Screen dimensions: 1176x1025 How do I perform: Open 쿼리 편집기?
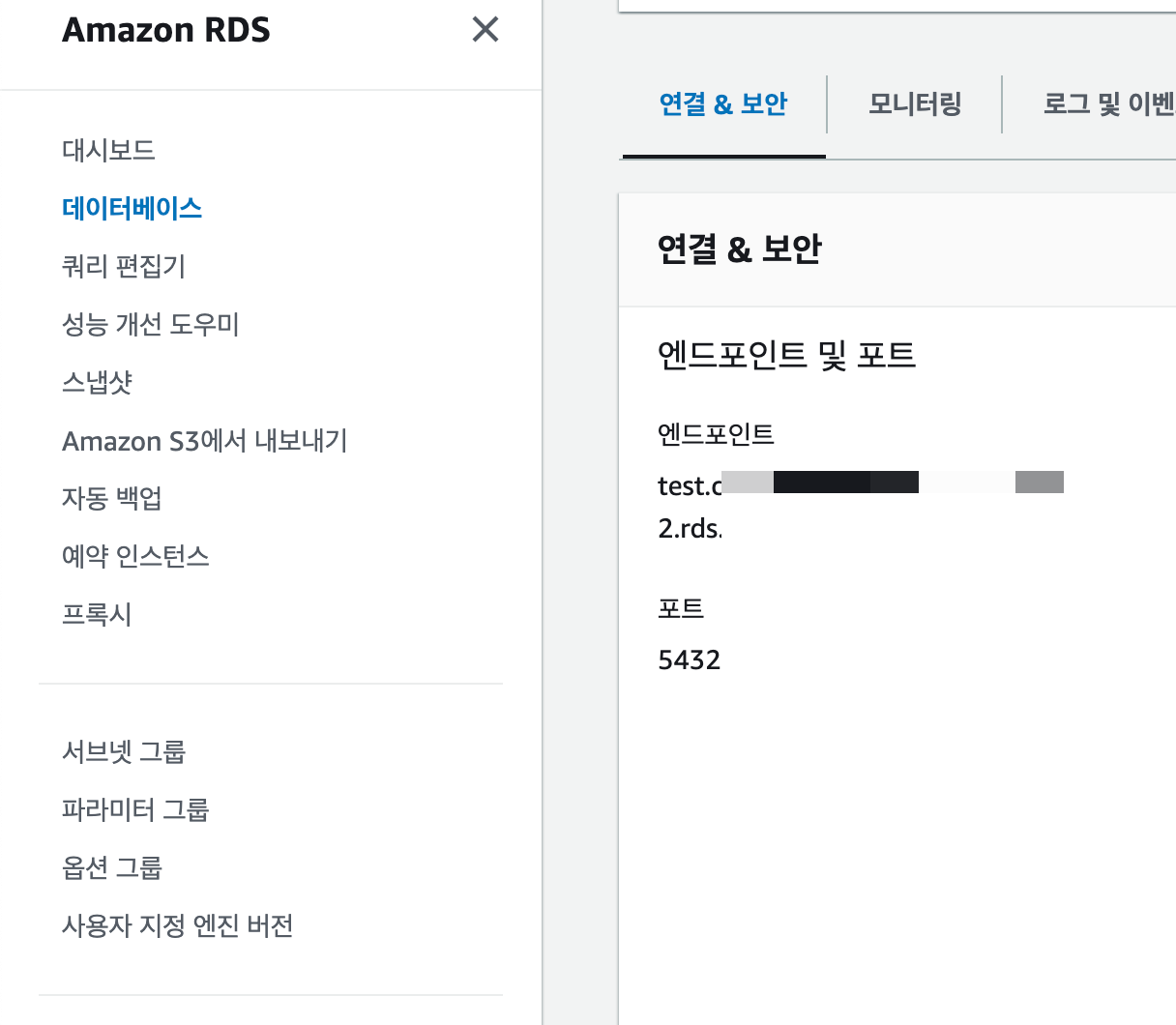coord(124,266)
